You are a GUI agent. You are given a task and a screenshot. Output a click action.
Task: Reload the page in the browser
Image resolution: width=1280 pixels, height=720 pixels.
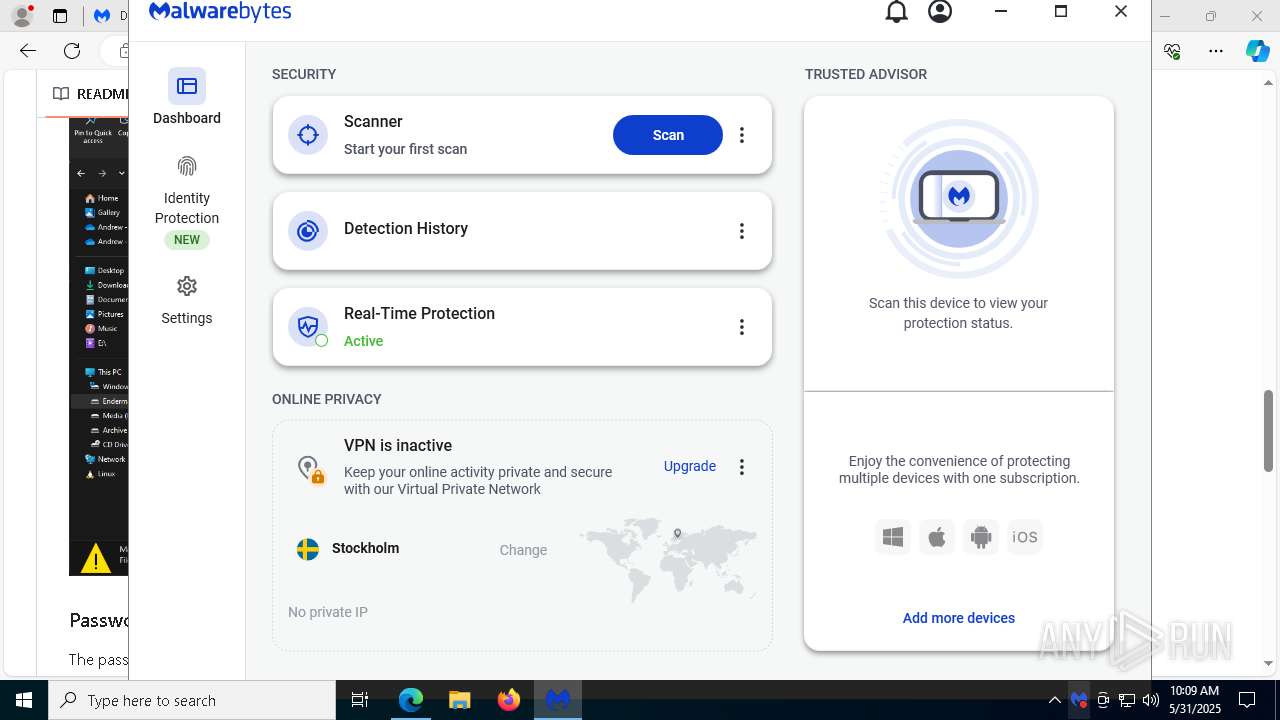[72, 51]
